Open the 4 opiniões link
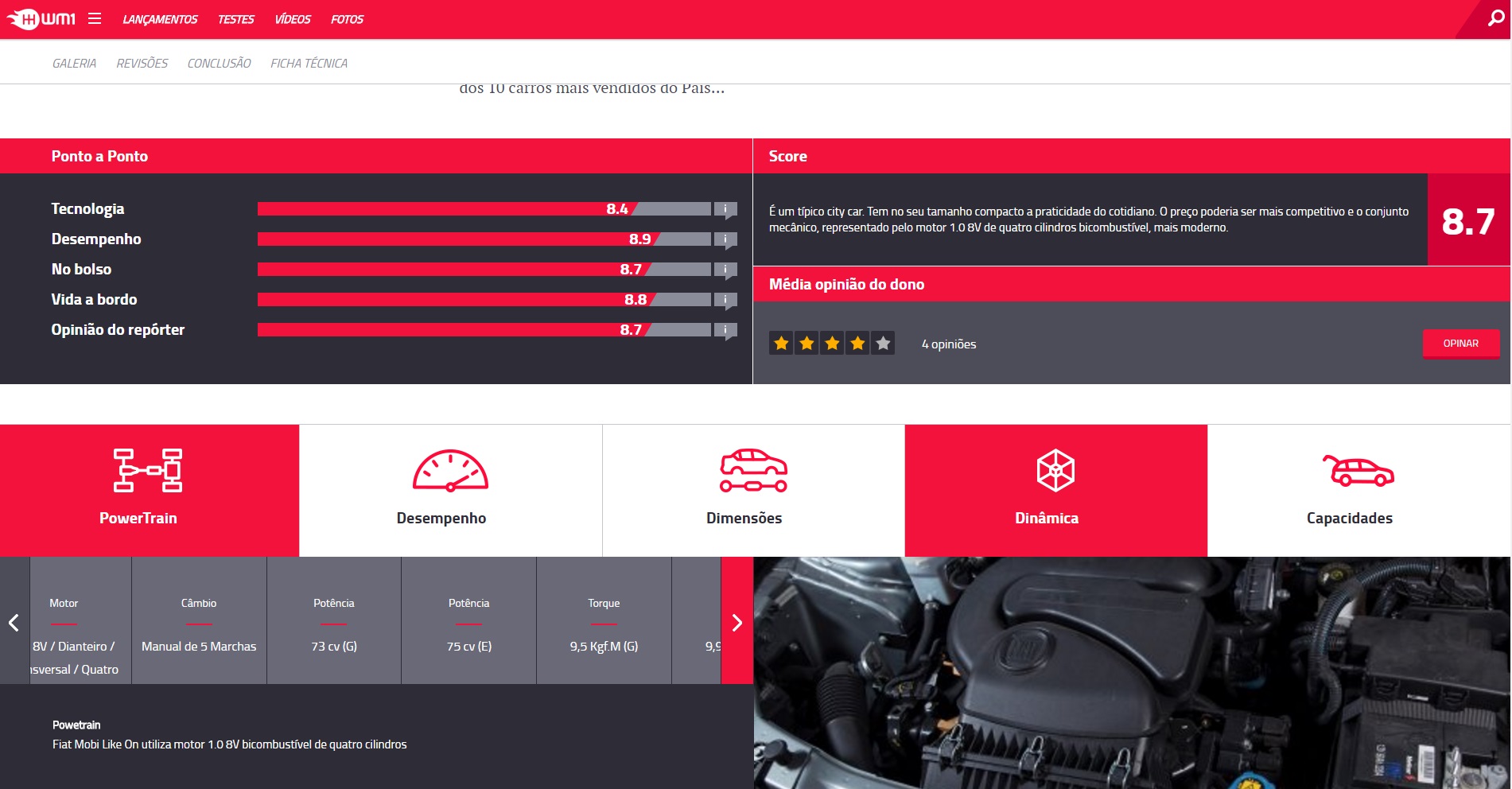 pyautogui.click(x=948, y=344)
